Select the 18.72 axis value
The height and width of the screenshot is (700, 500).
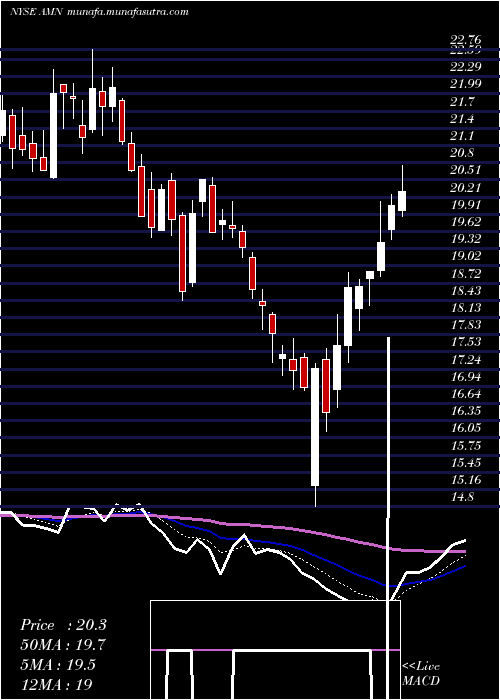(x=466, y=273)
